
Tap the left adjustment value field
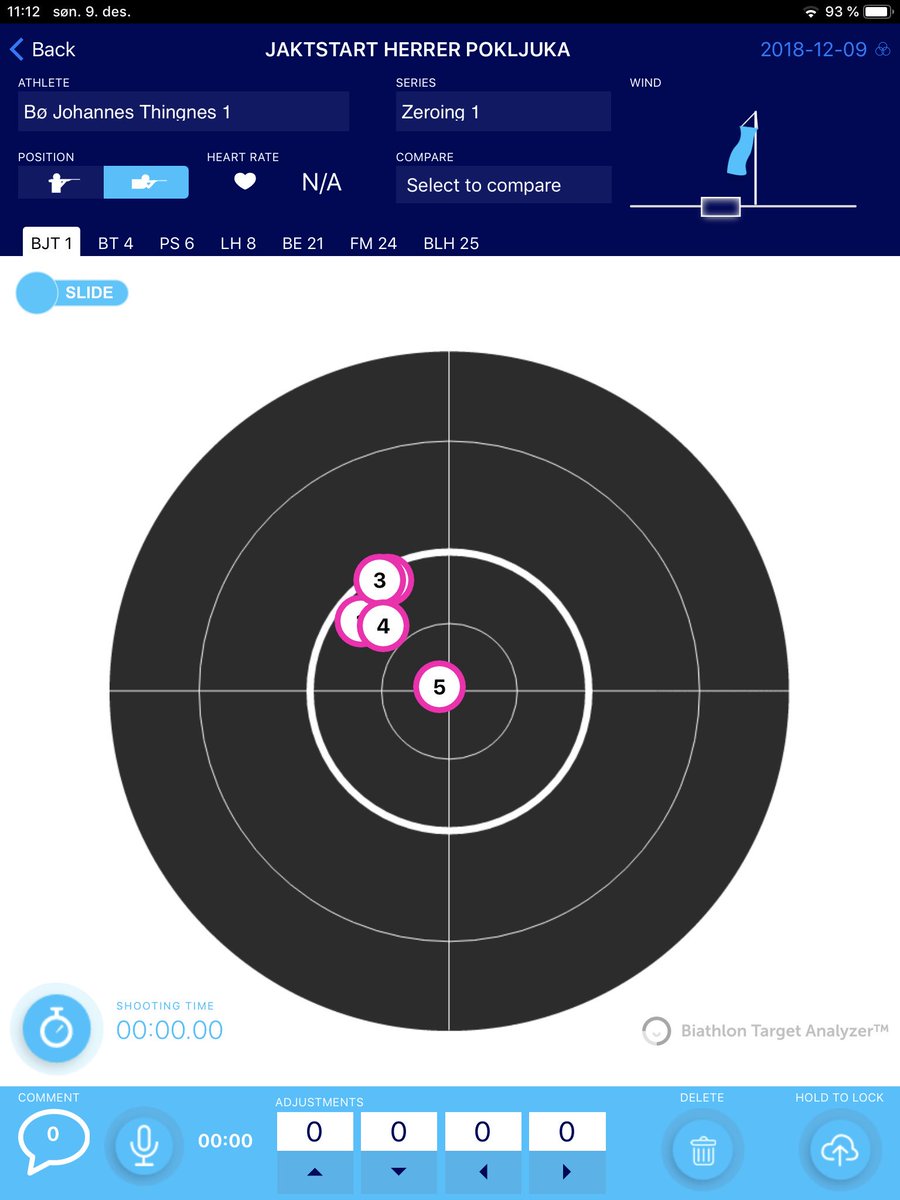click(x=482, y=1132)
